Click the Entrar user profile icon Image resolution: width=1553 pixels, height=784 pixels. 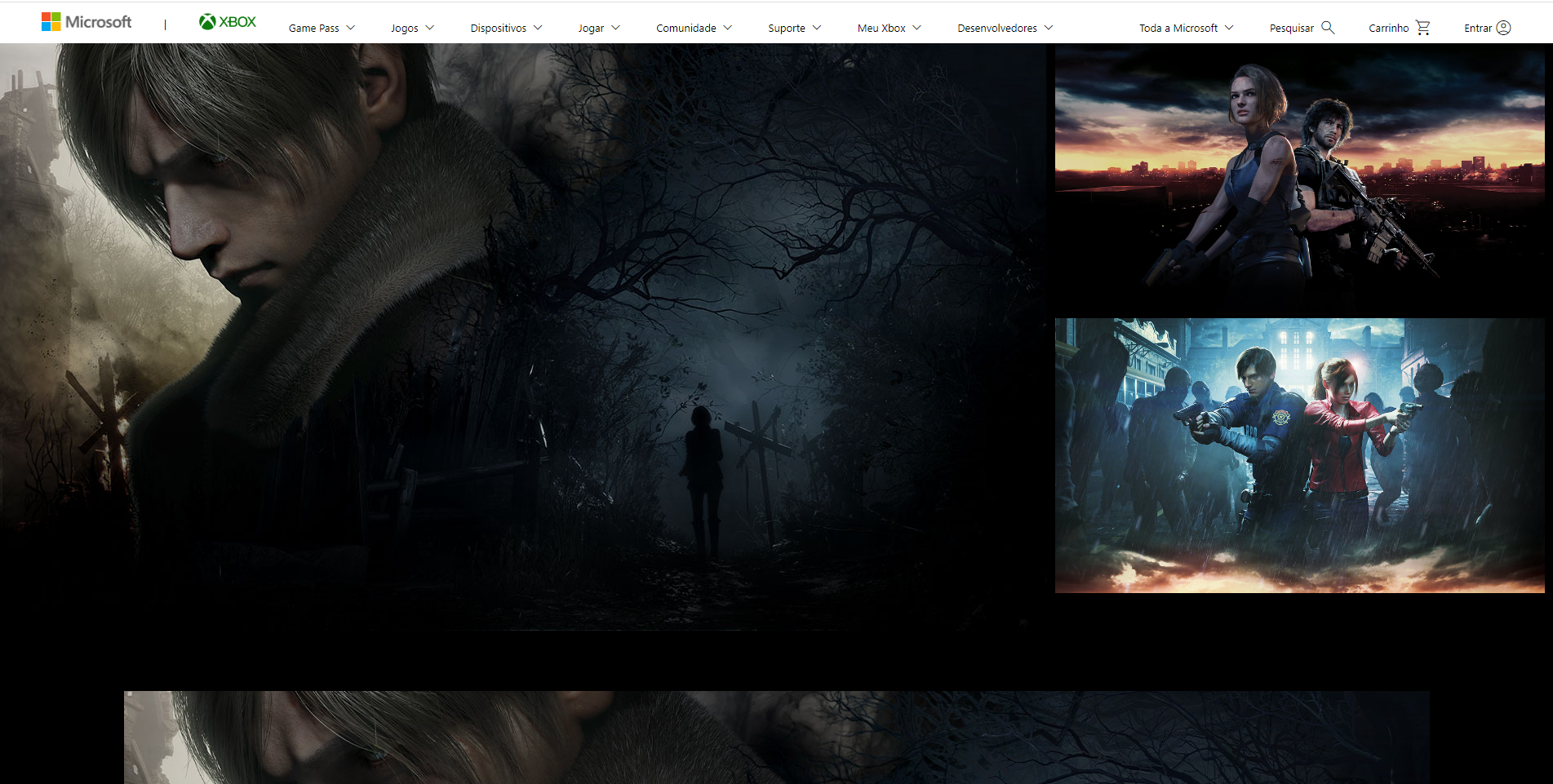point(1503,28)
